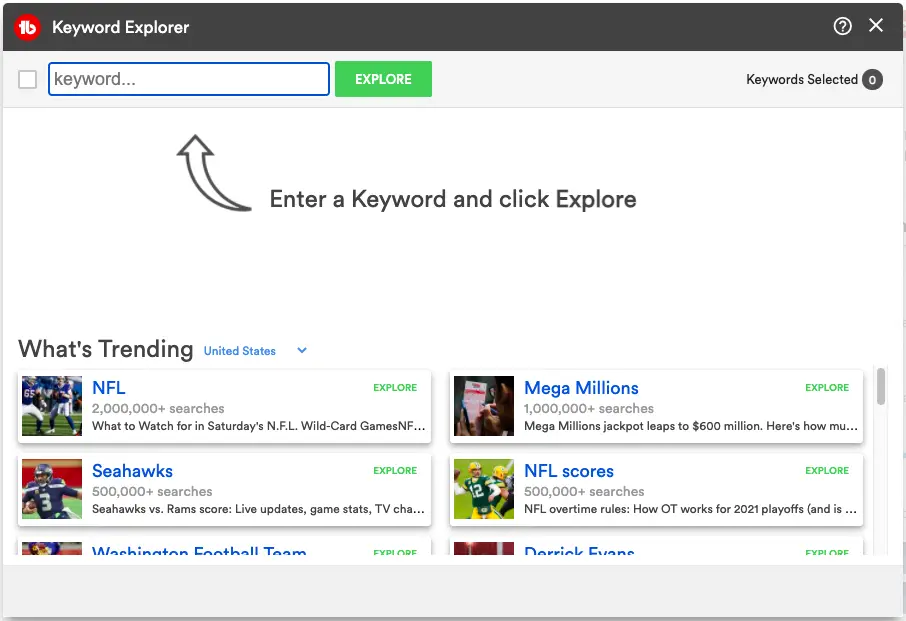Screen dimensions: 906x621
Task: Explore the Seahawks trending keyword
Action: tap(395, 471)
